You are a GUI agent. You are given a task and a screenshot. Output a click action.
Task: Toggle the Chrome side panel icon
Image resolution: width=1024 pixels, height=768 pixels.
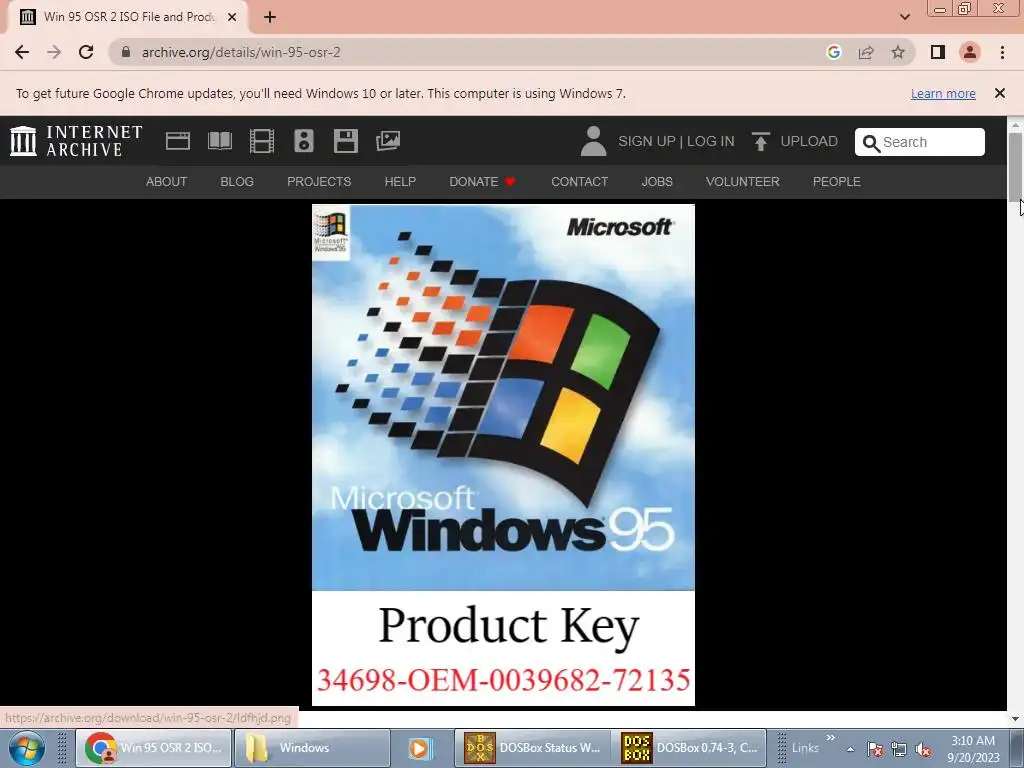tap(938, 52)
